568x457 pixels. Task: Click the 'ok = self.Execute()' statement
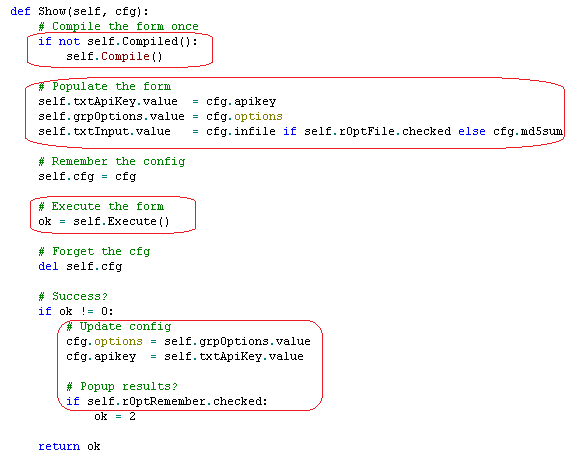tap(104, 222)
